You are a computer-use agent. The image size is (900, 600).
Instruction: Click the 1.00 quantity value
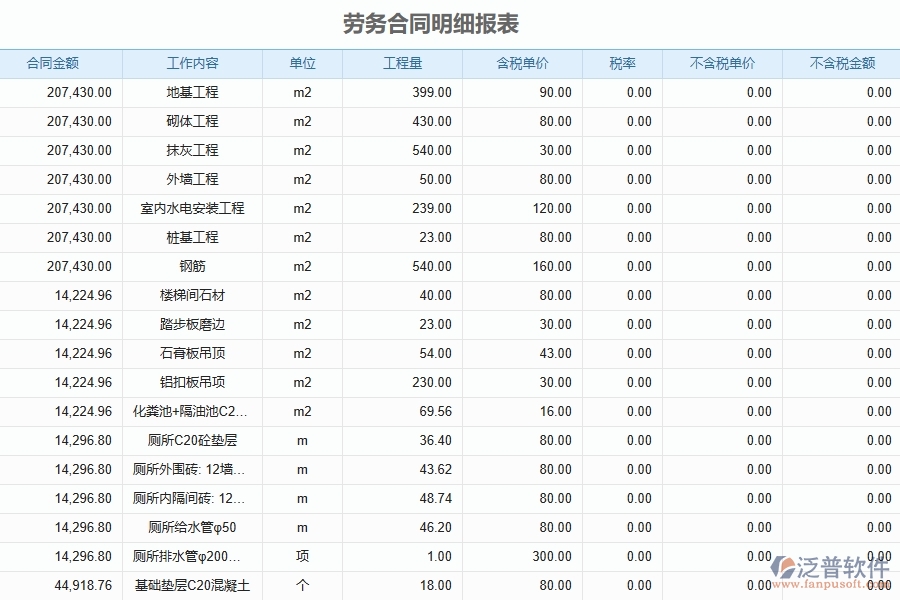pyautogui.click(x=440, y=556)
